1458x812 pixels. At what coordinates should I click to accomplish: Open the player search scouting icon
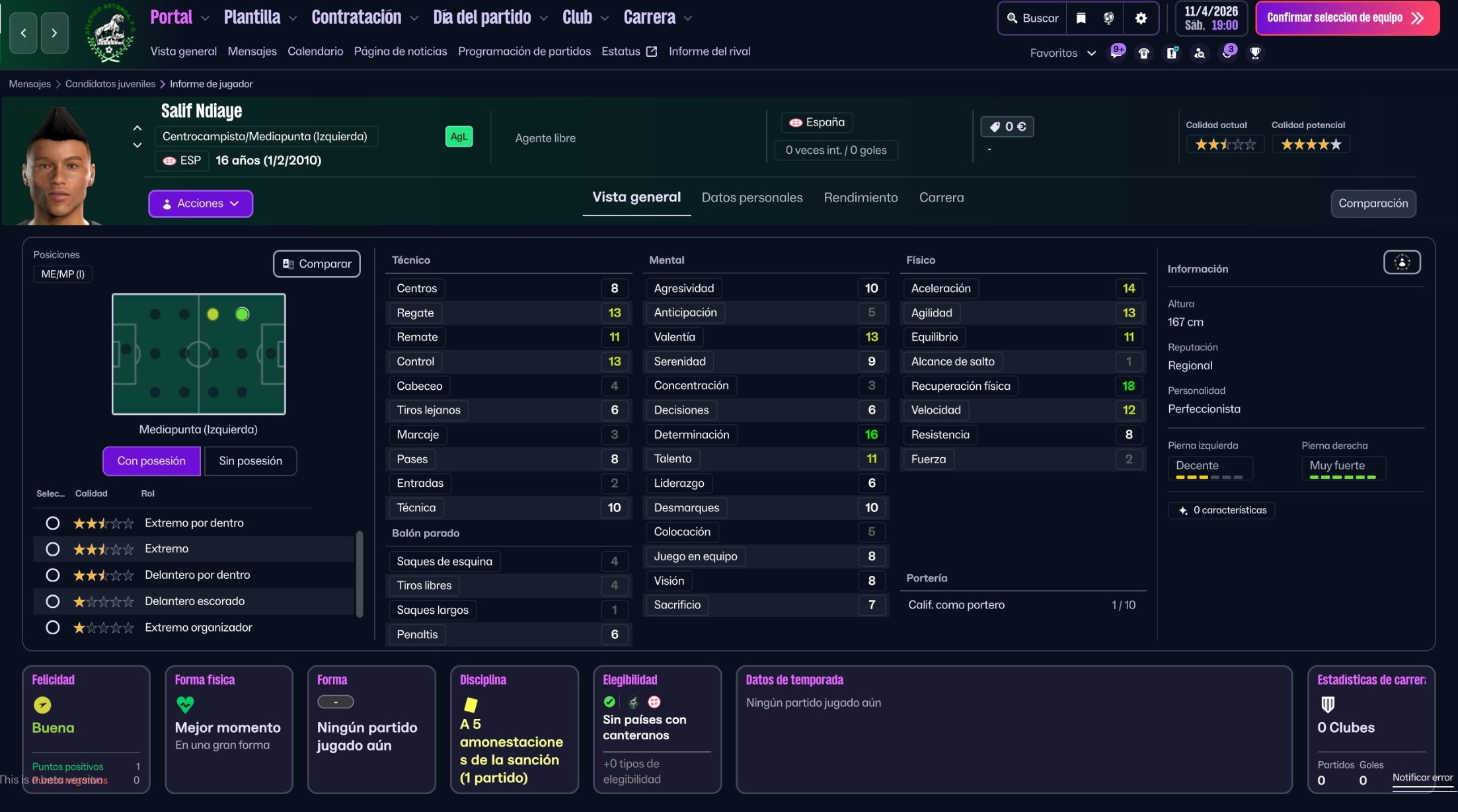(x=1200, y=53)
